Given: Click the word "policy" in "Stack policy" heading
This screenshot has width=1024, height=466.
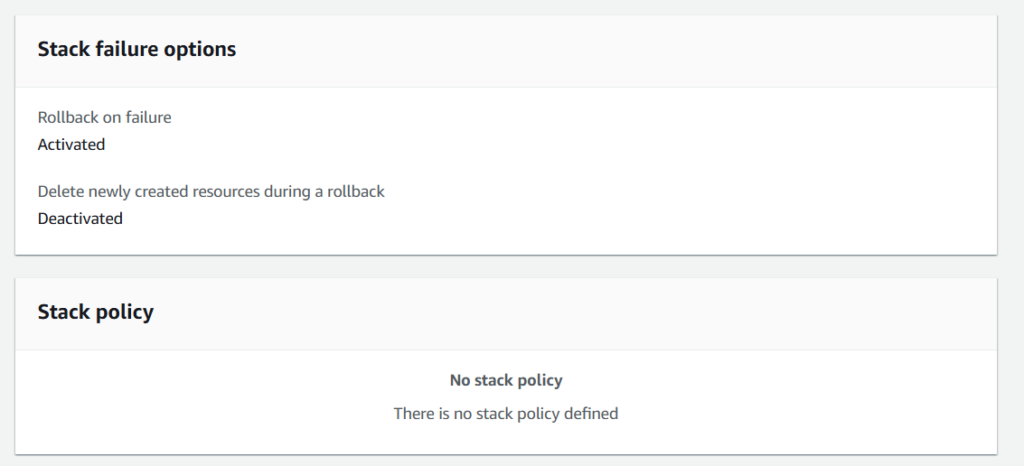Looking at the screenshot, I should (x=126, y=312).
